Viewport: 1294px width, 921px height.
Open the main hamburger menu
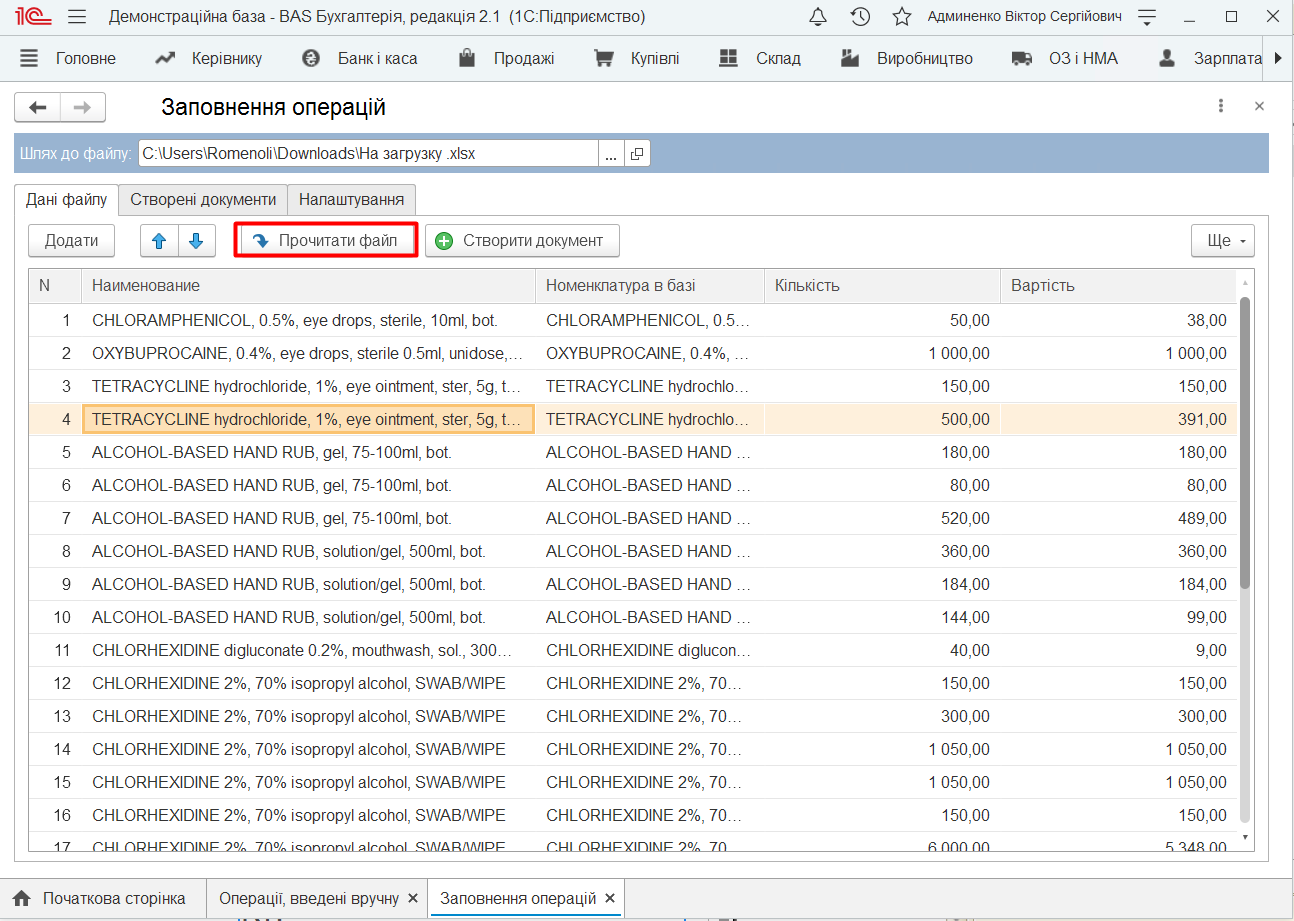coord(77,17)
